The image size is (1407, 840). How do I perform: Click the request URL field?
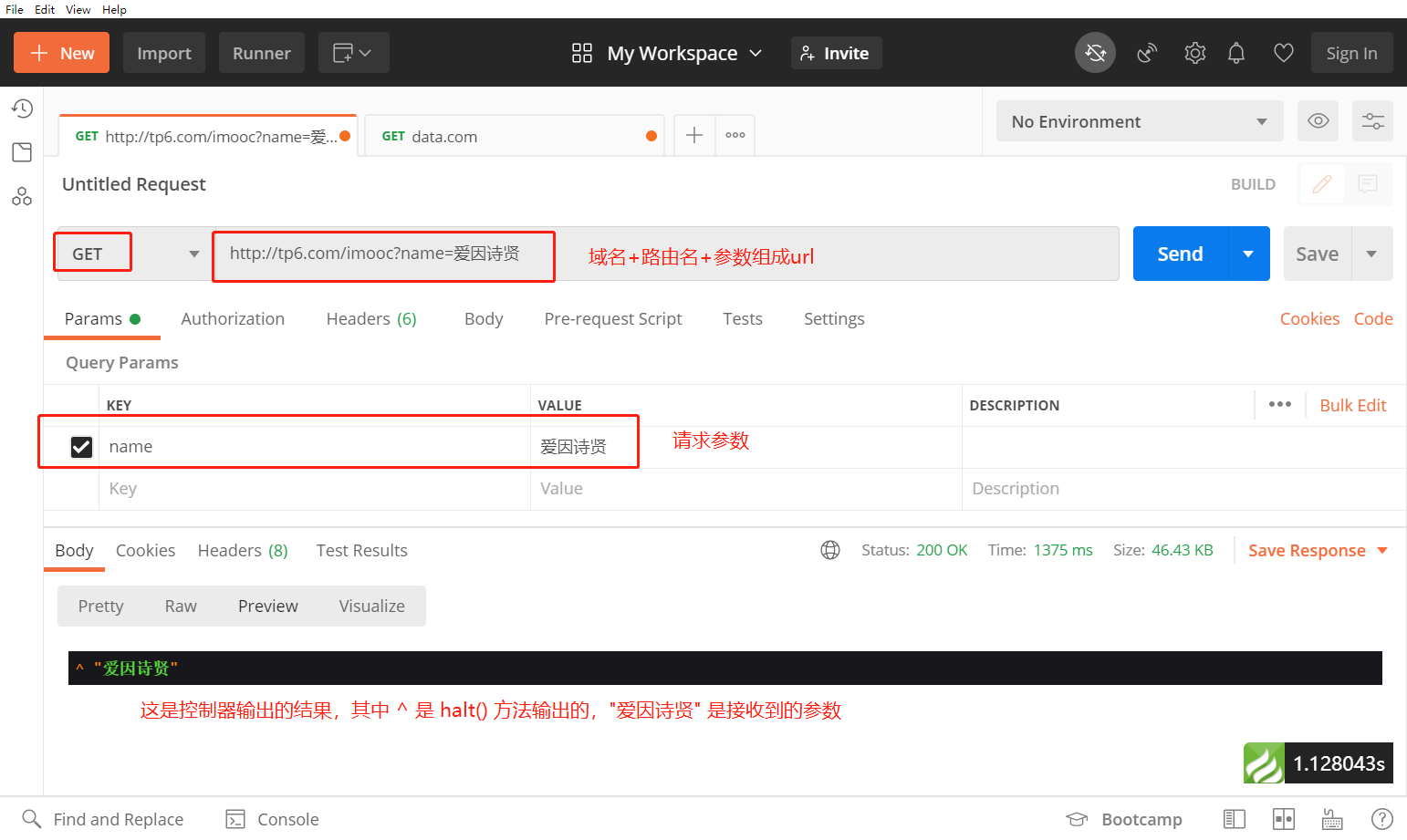666,254
